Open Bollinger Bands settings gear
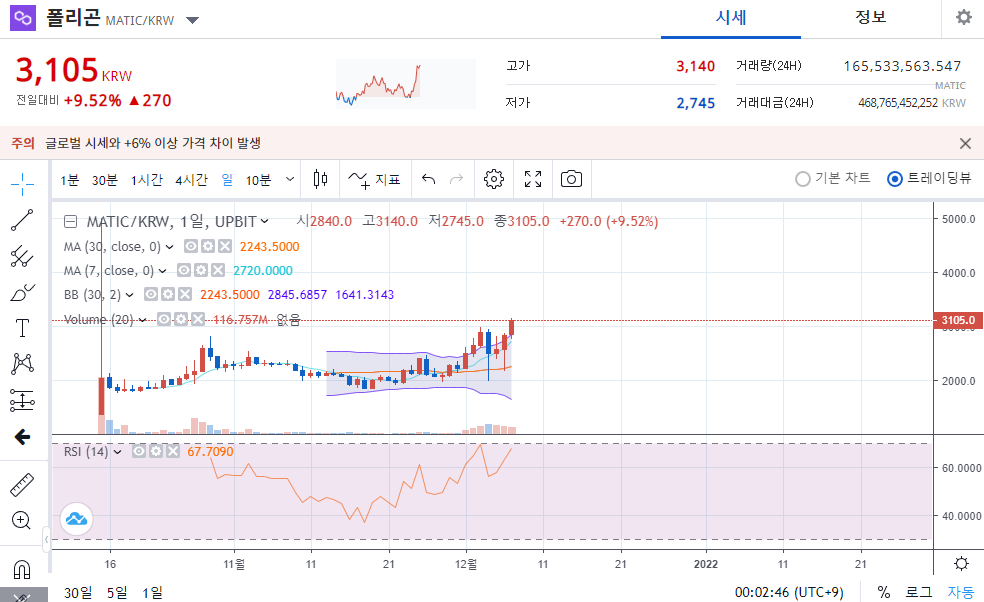The width and height of the screenshot is (984, 602). pyautogui.click(x=168, y=294)
